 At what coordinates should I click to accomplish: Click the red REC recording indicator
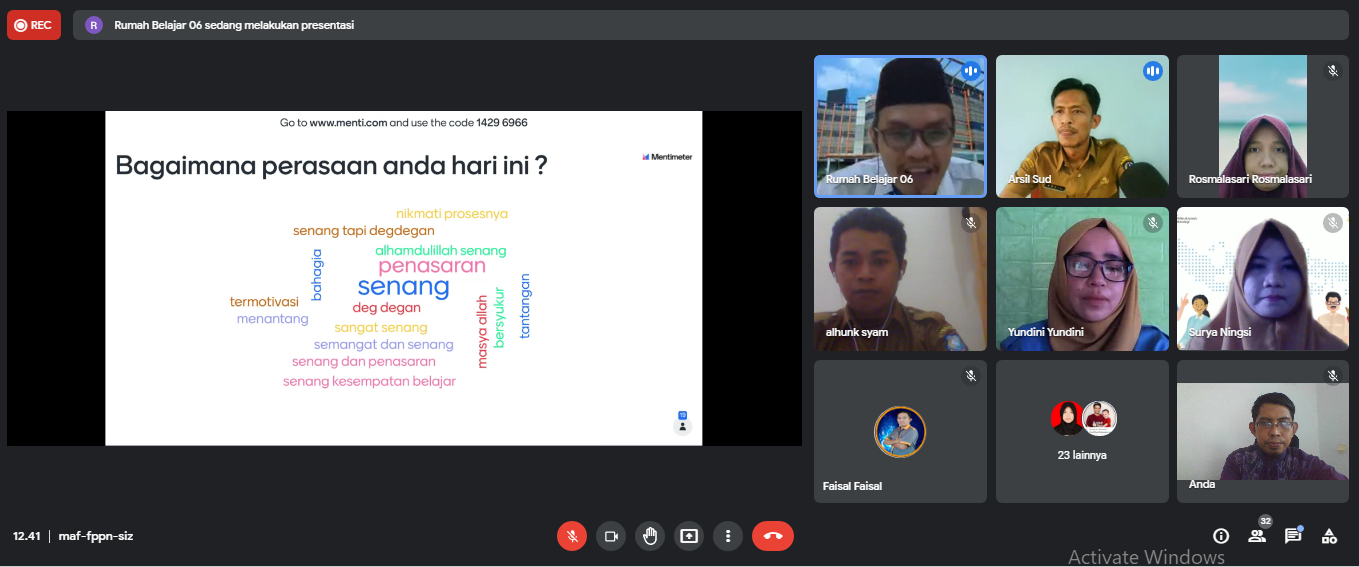pos(34,25)
